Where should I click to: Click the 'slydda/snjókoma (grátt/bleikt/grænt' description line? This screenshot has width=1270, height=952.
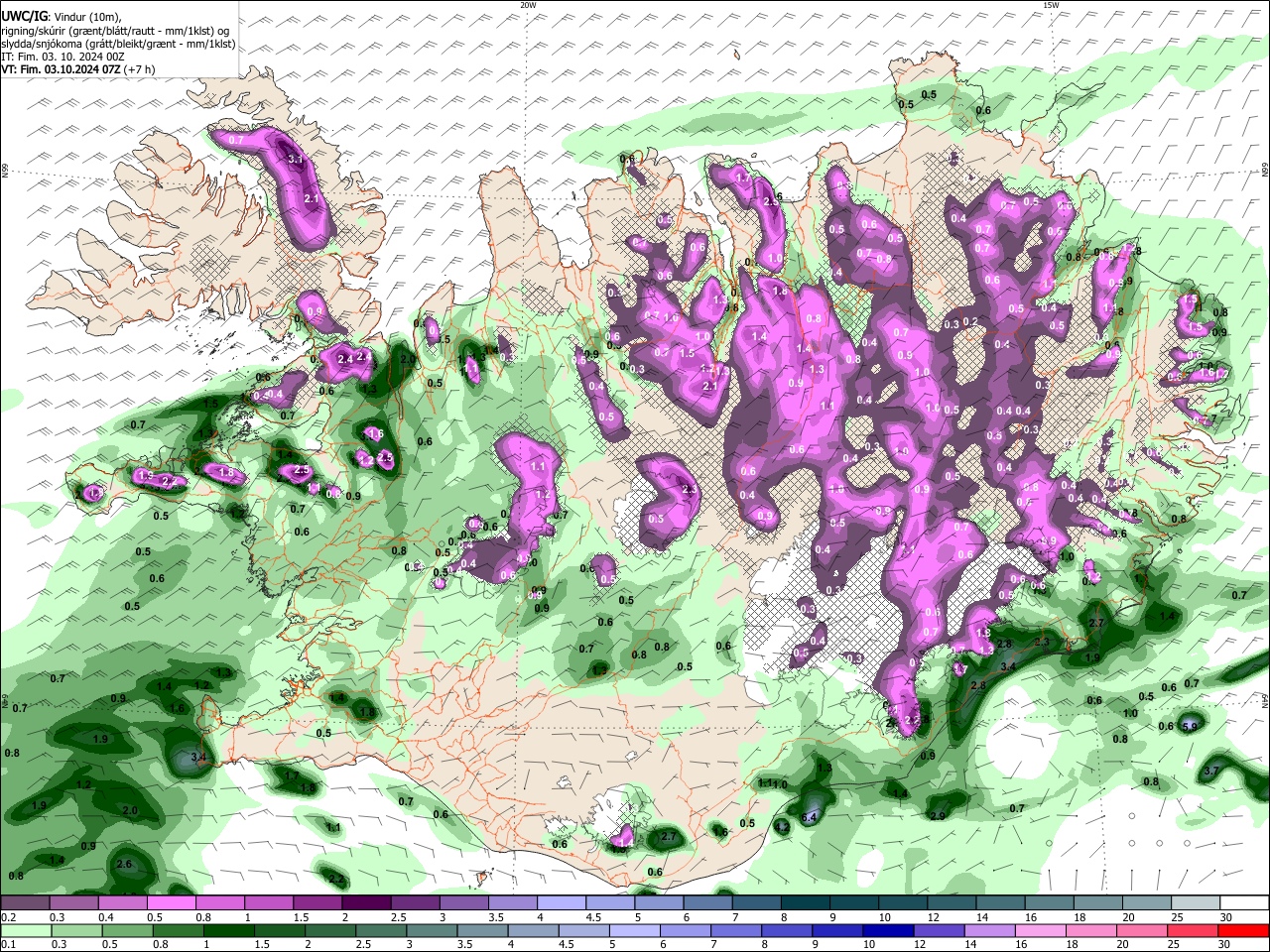118,44
